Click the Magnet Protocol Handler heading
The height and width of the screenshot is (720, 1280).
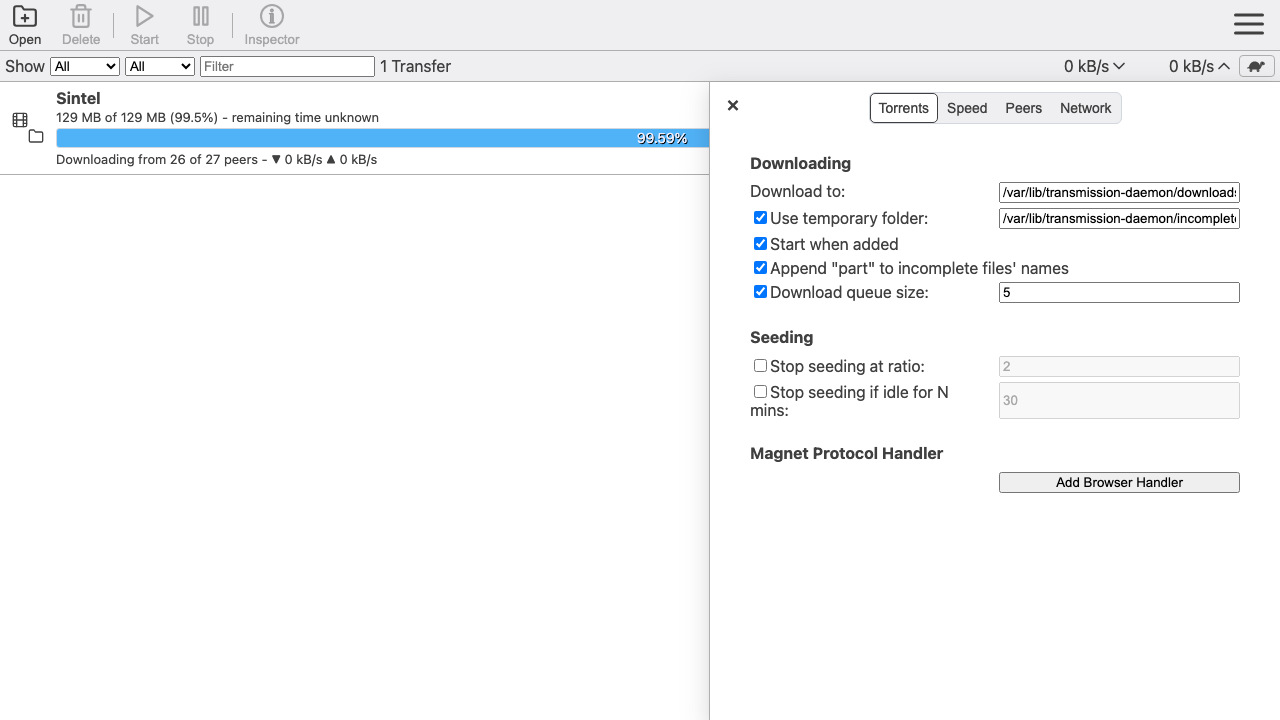coord(846,453)
